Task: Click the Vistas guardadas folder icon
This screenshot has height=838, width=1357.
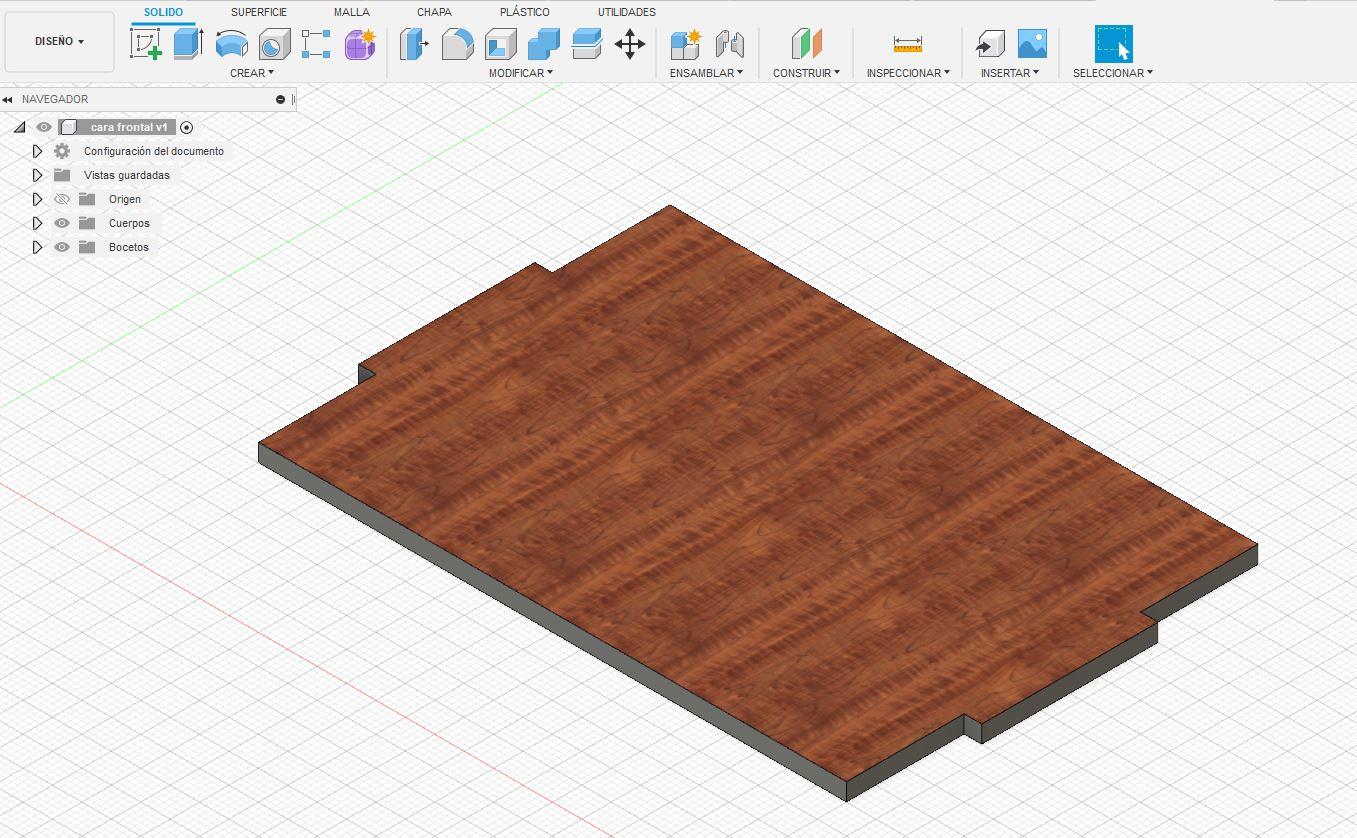Action: 62,175
